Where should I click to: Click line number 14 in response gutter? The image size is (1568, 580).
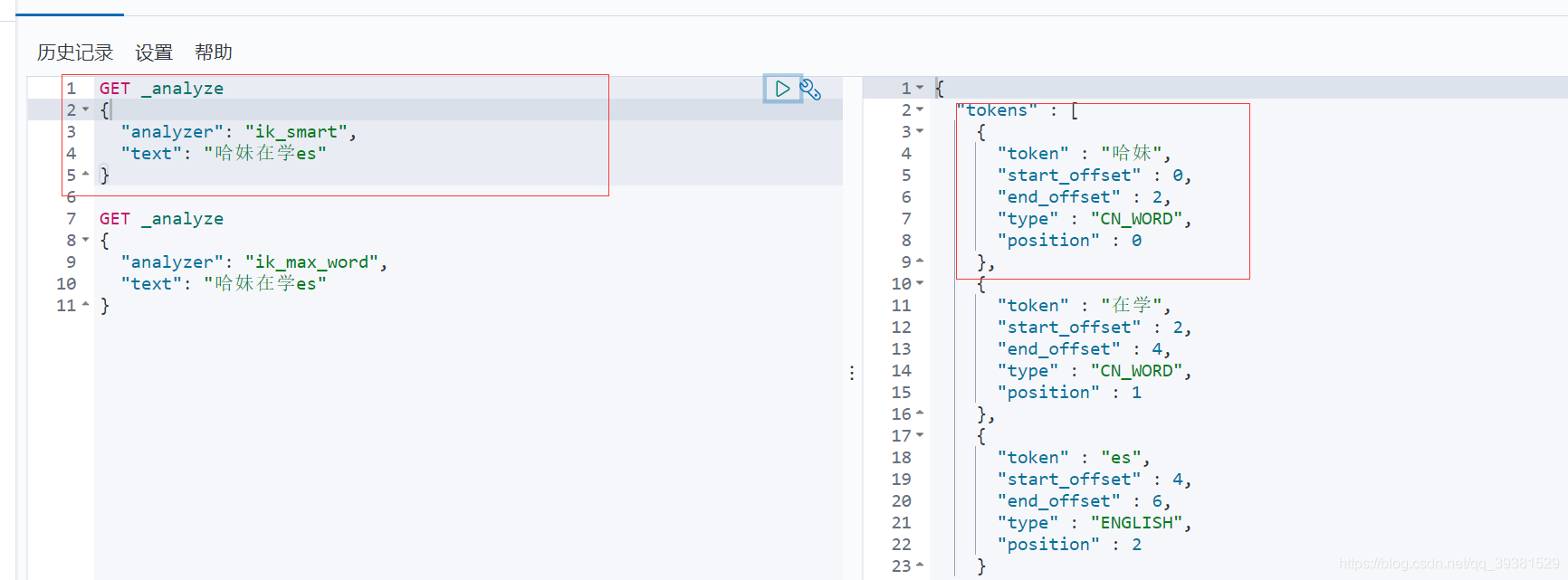(902, 371)
